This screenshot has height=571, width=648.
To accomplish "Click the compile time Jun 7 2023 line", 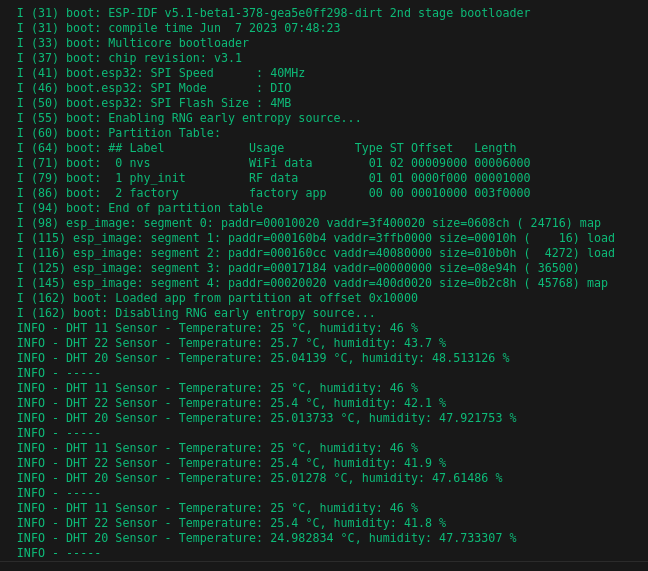I will point(179,28).
